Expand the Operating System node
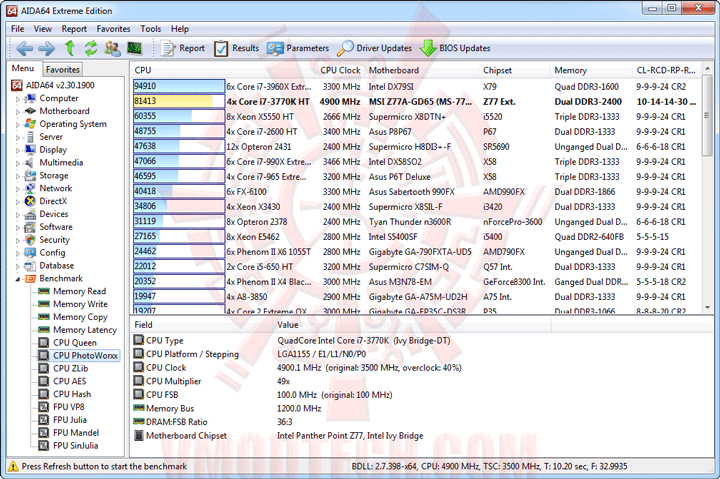 coord(18,124)
